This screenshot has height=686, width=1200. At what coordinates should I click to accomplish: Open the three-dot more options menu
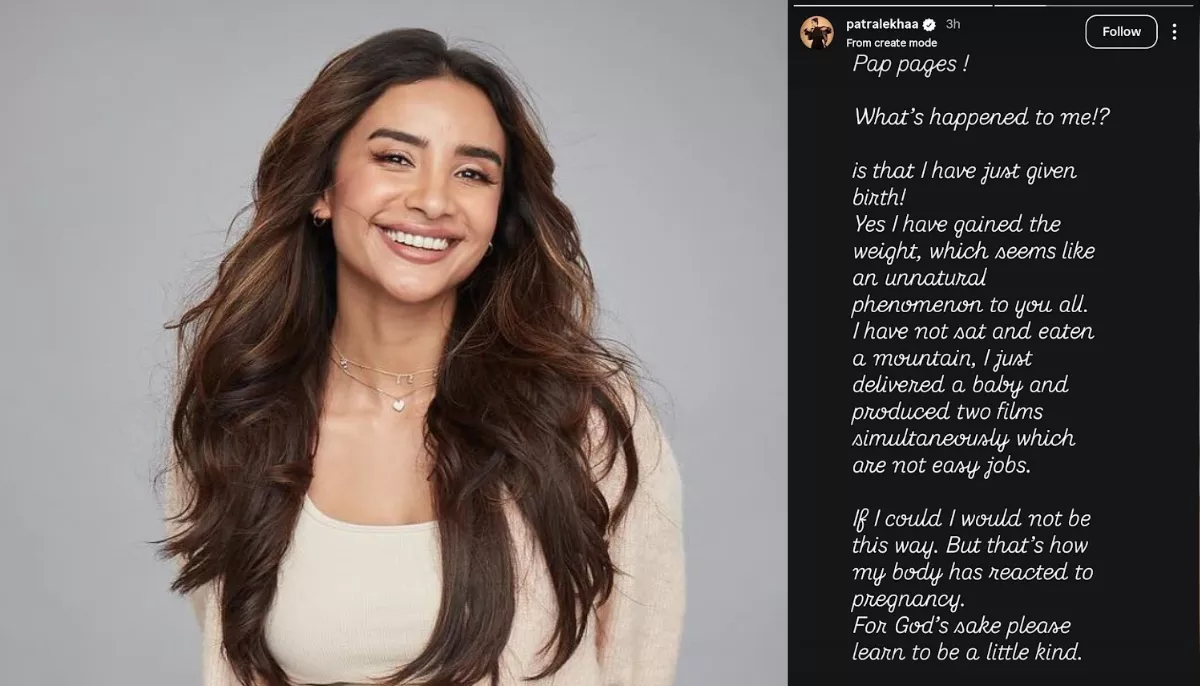1174,32
